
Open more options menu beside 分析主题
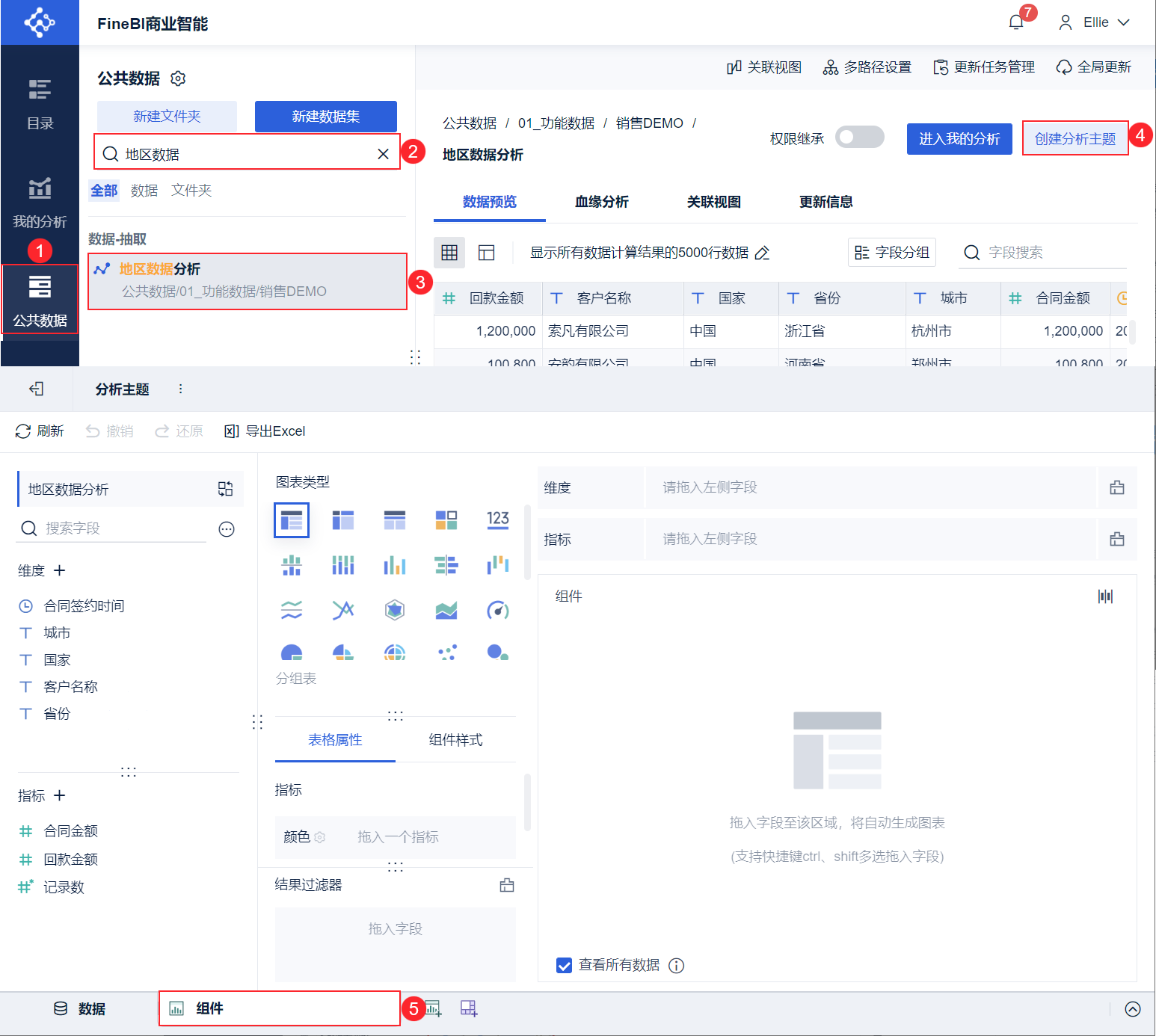tap(180, 389)
